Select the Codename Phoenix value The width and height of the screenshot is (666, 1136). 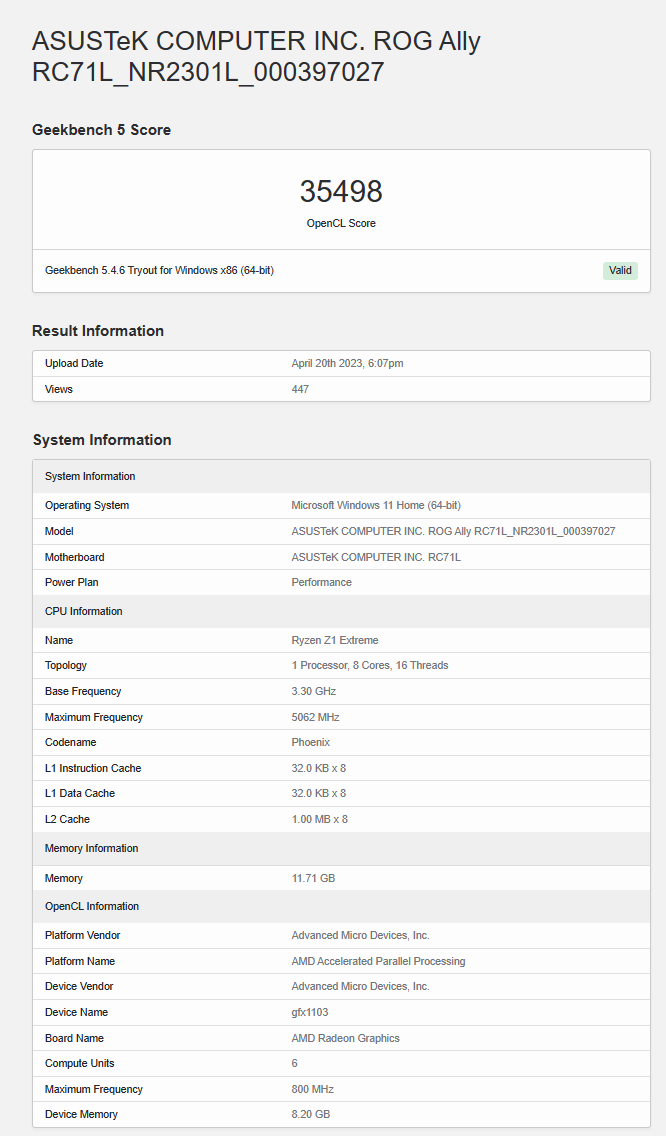coord(310,743)
